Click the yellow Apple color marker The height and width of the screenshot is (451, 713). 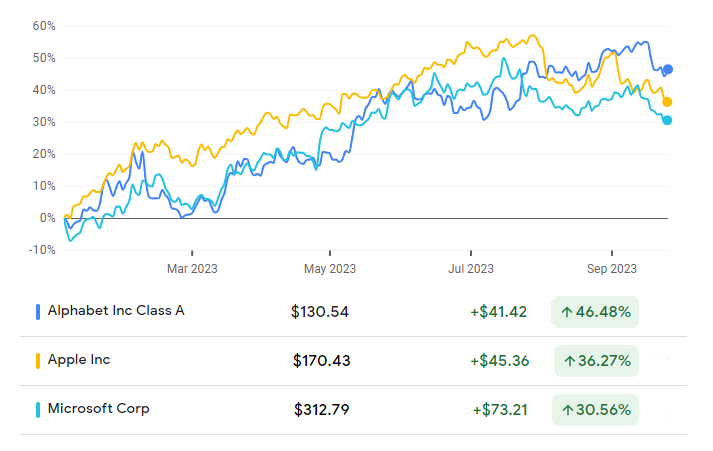click(x=38, y=360)
